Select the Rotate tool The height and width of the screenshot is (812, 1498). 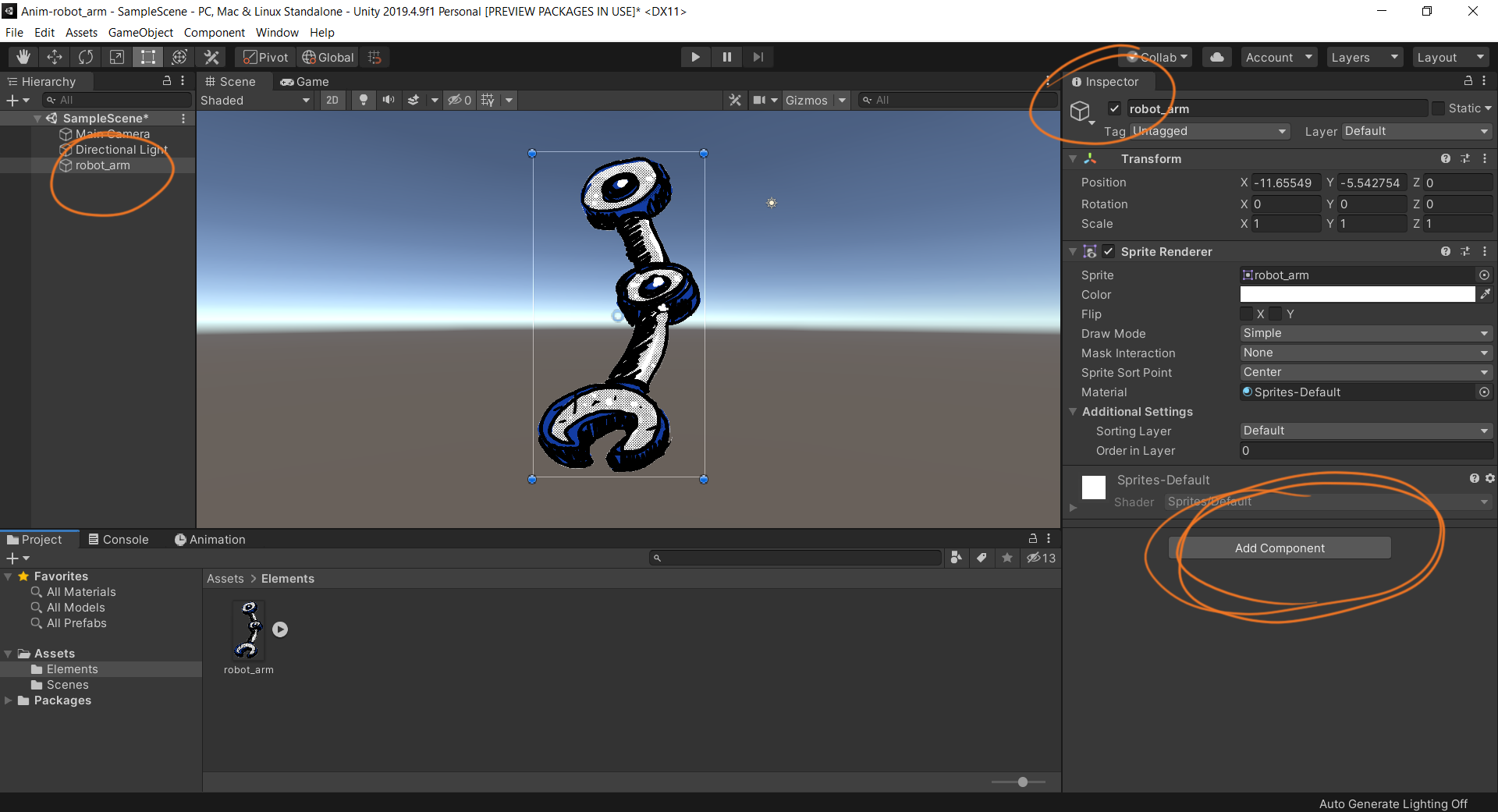point(86,57)
